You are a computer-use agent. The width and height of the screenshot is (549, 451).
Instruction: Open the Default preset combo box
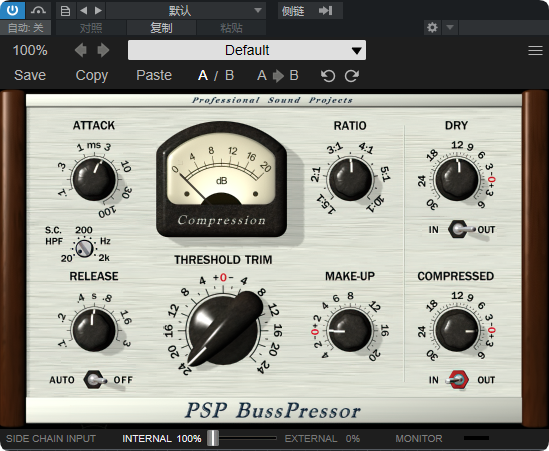[247, 50]
